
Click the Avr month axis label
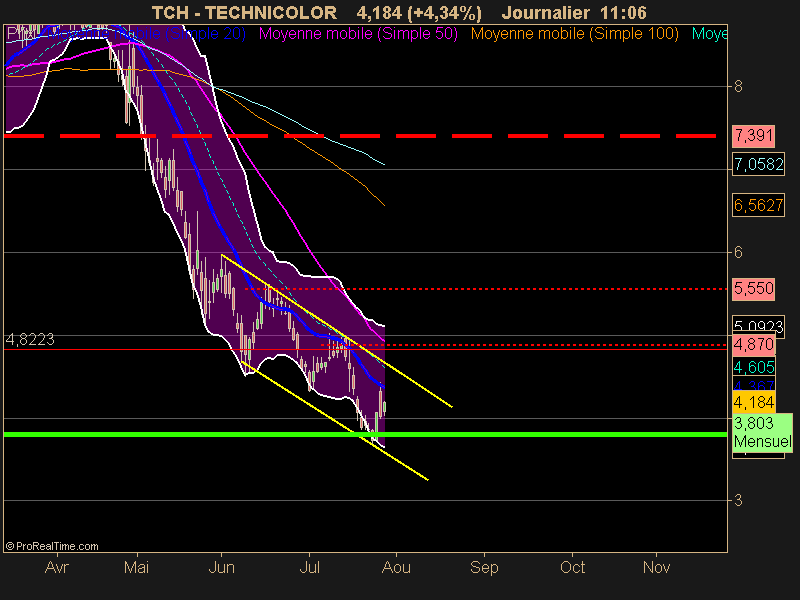pyautogui.click(x=57, y=567)
